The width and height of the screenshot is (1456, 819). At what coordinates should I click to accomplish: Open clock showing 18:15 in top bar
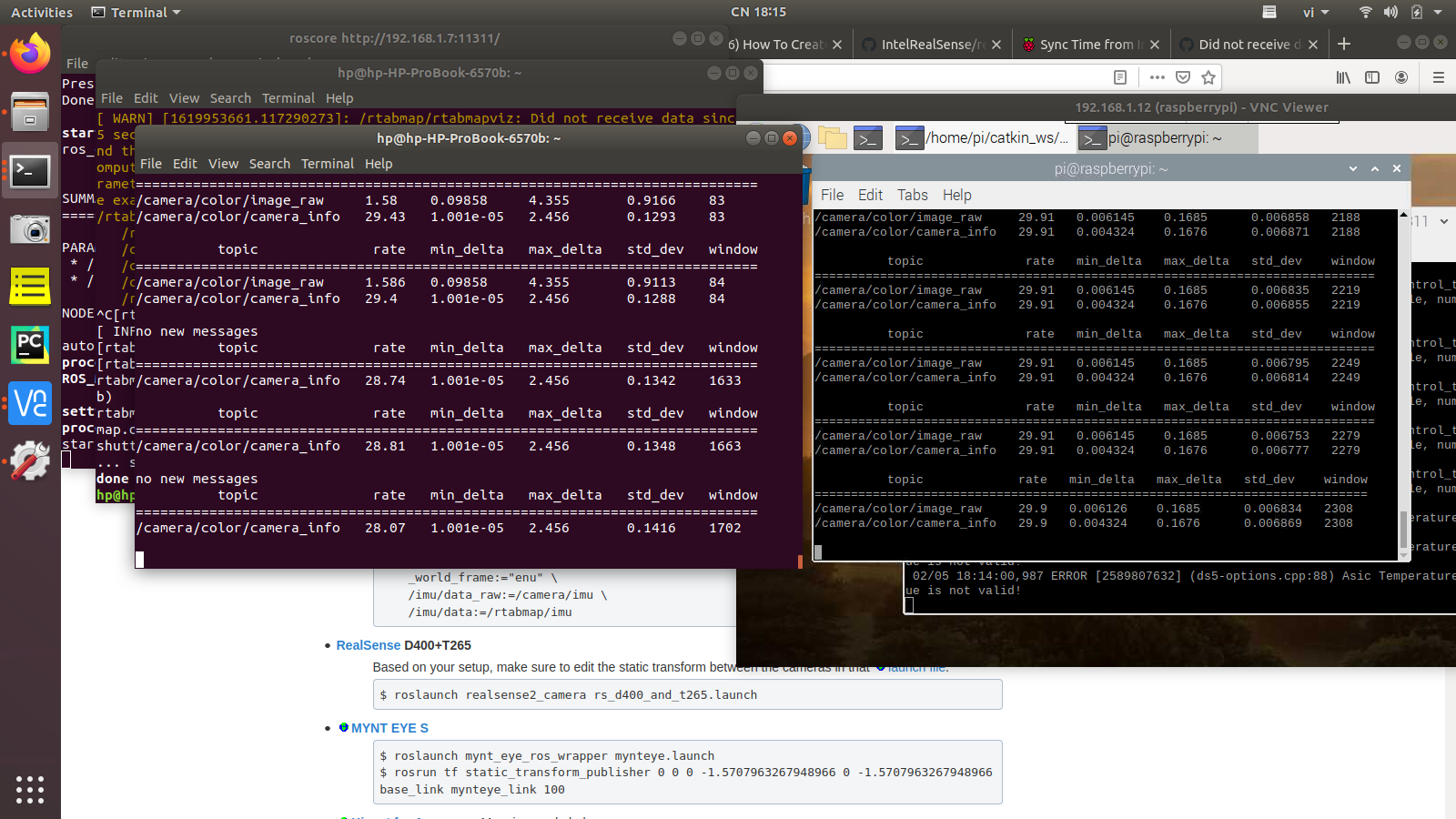point(758,12)
